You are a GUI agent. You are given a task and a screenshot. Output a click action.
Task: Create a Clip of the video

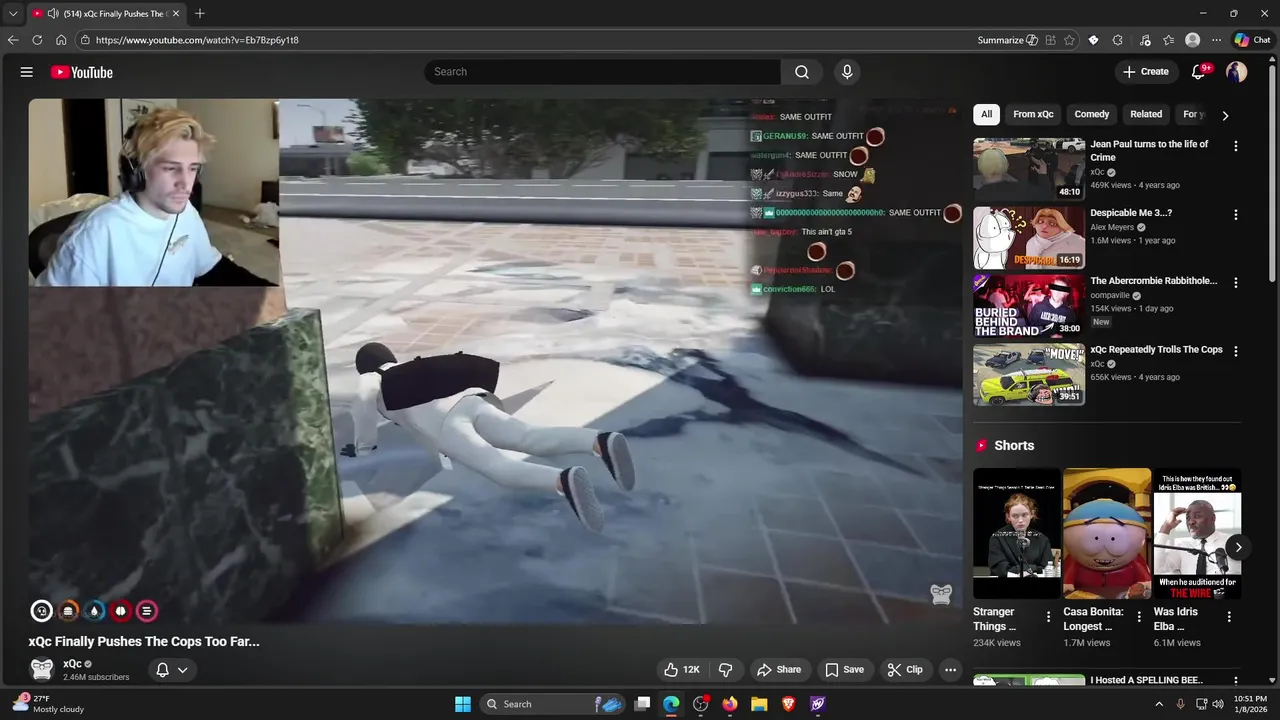[x=905, y=670]
